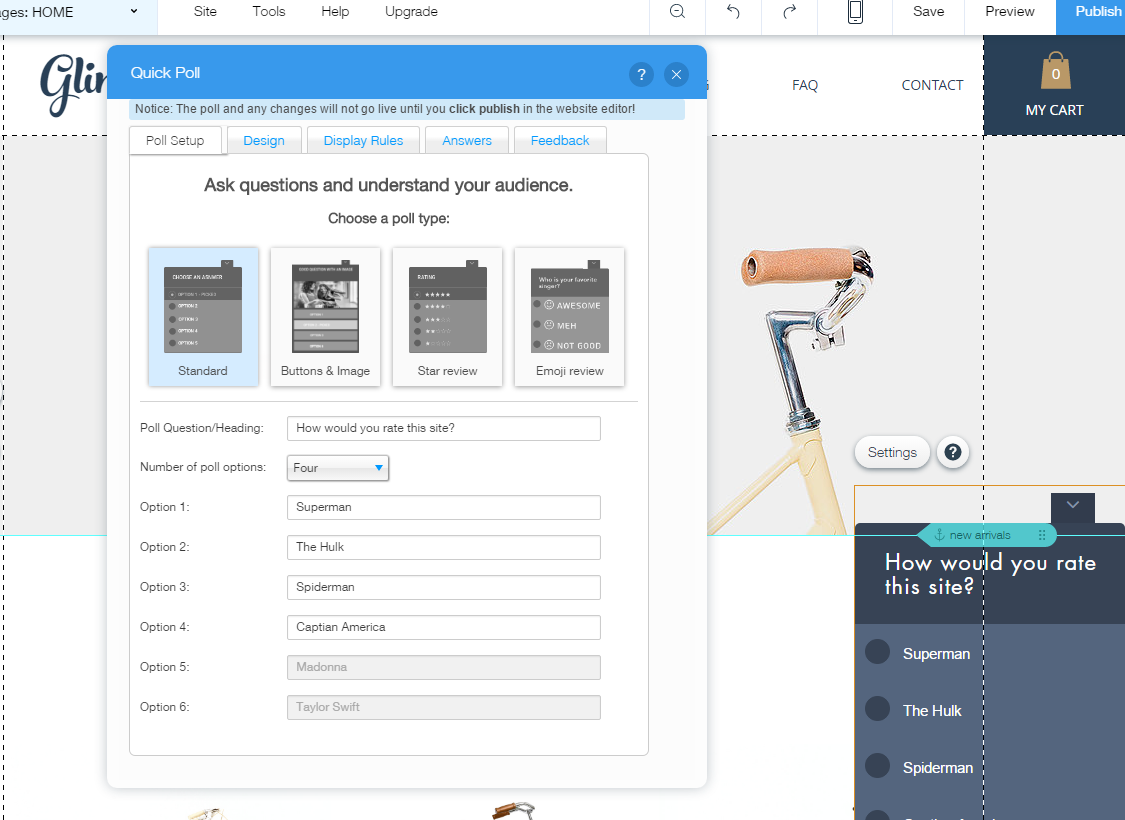Open Number of poll options dropdown
Viewport: 1125px width, 820px height.
(x=338, y=468)
